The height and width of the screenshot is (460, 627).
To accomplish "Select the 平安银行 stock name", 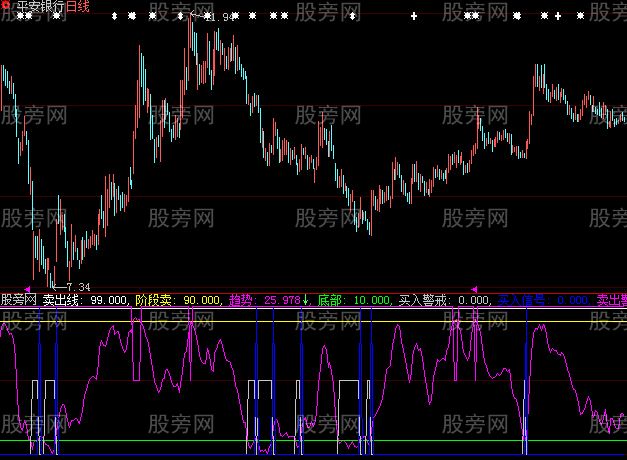I will 38,6.
